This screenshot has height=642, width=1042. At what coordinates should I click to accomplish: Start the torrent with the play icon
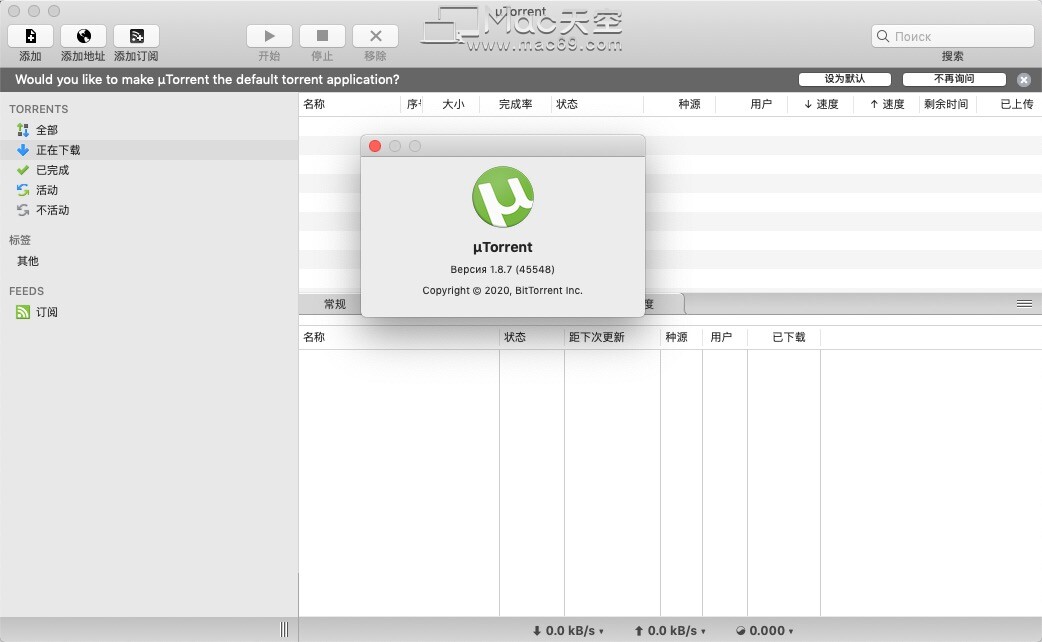(268, 35)
